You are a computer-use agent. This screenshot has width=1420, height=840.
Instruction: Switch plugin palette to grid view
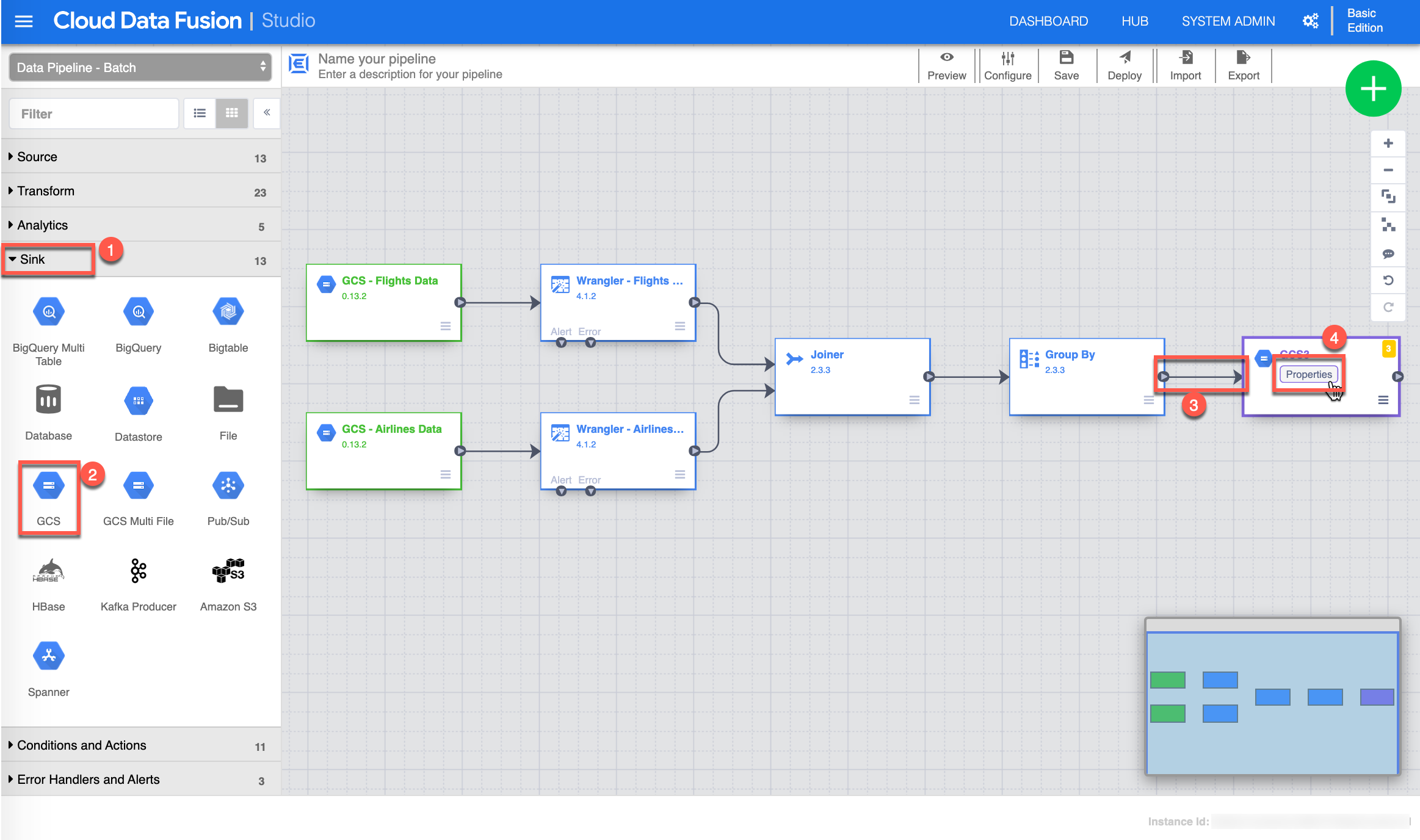[232, 113]
